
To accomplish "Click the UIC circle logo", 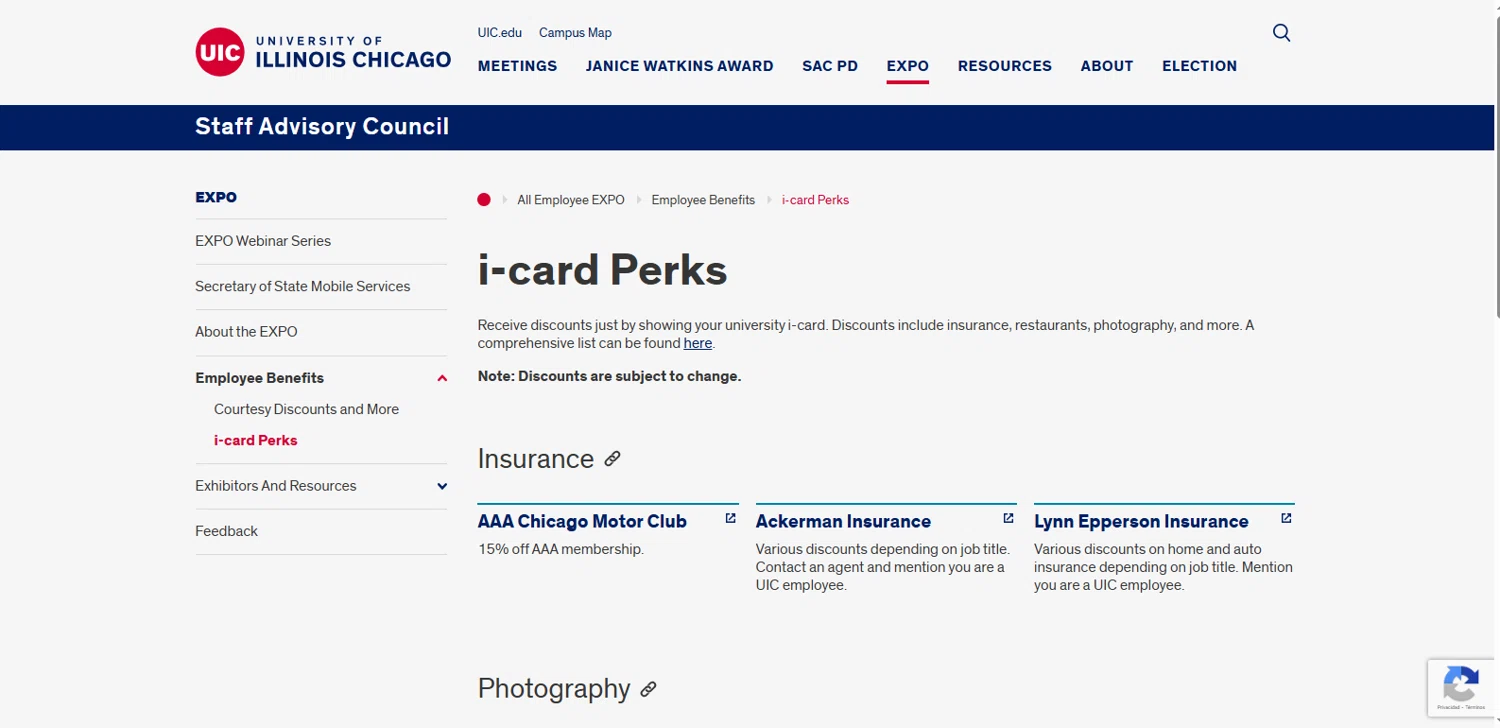I will coord(220,52).
